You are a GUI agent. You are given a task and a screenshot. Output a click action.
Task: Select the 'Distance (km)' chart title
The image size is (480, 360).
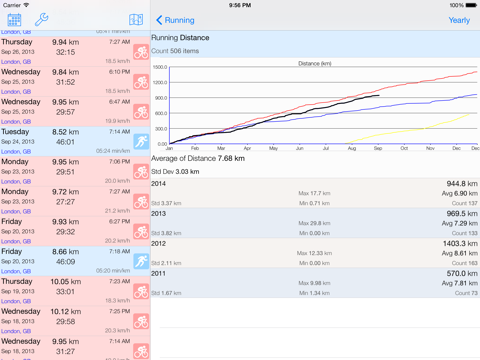(315, 63)
